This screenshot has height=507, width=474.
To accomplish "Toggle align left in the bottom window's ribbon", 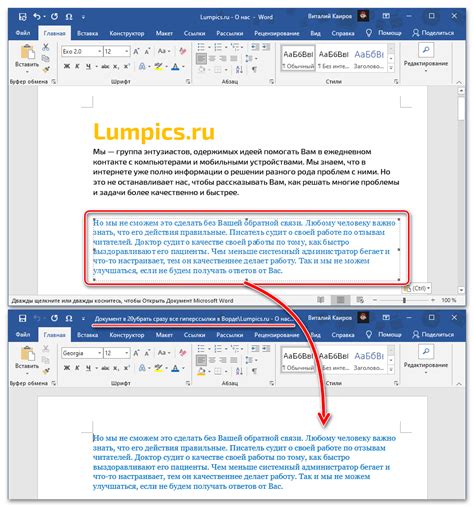I will point(201,360).
